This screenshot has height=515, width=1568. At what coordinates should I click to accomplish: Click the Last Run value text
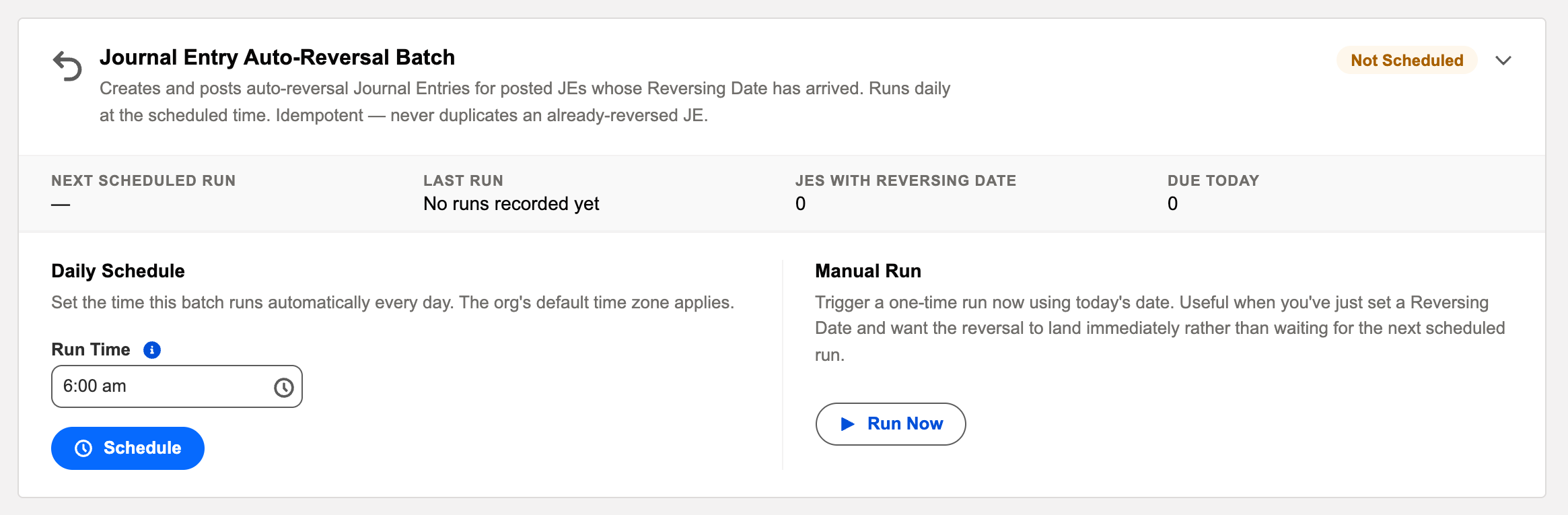click(x=511, y=203)
